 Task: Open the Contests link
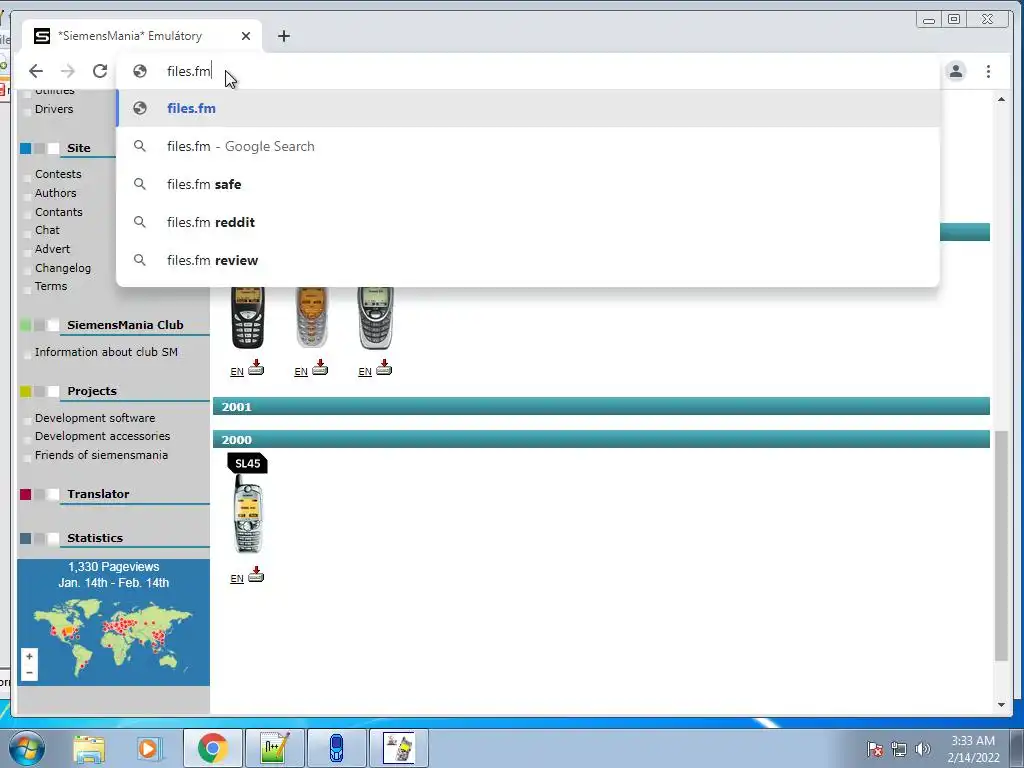[x=58, y=174]
